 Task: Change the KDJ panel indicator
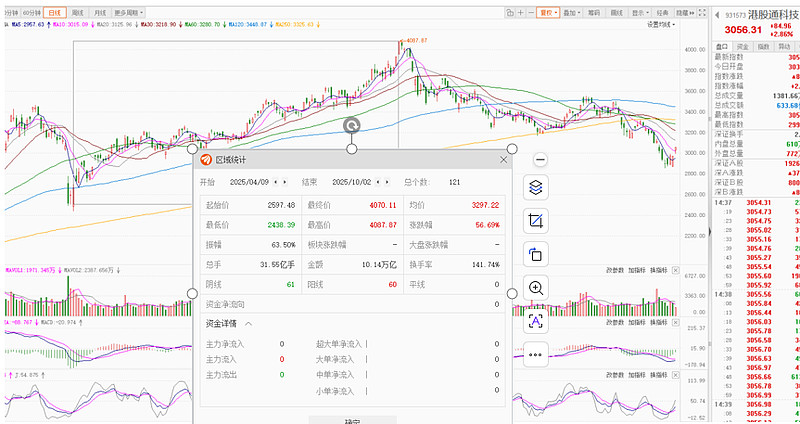pos(658,375)
